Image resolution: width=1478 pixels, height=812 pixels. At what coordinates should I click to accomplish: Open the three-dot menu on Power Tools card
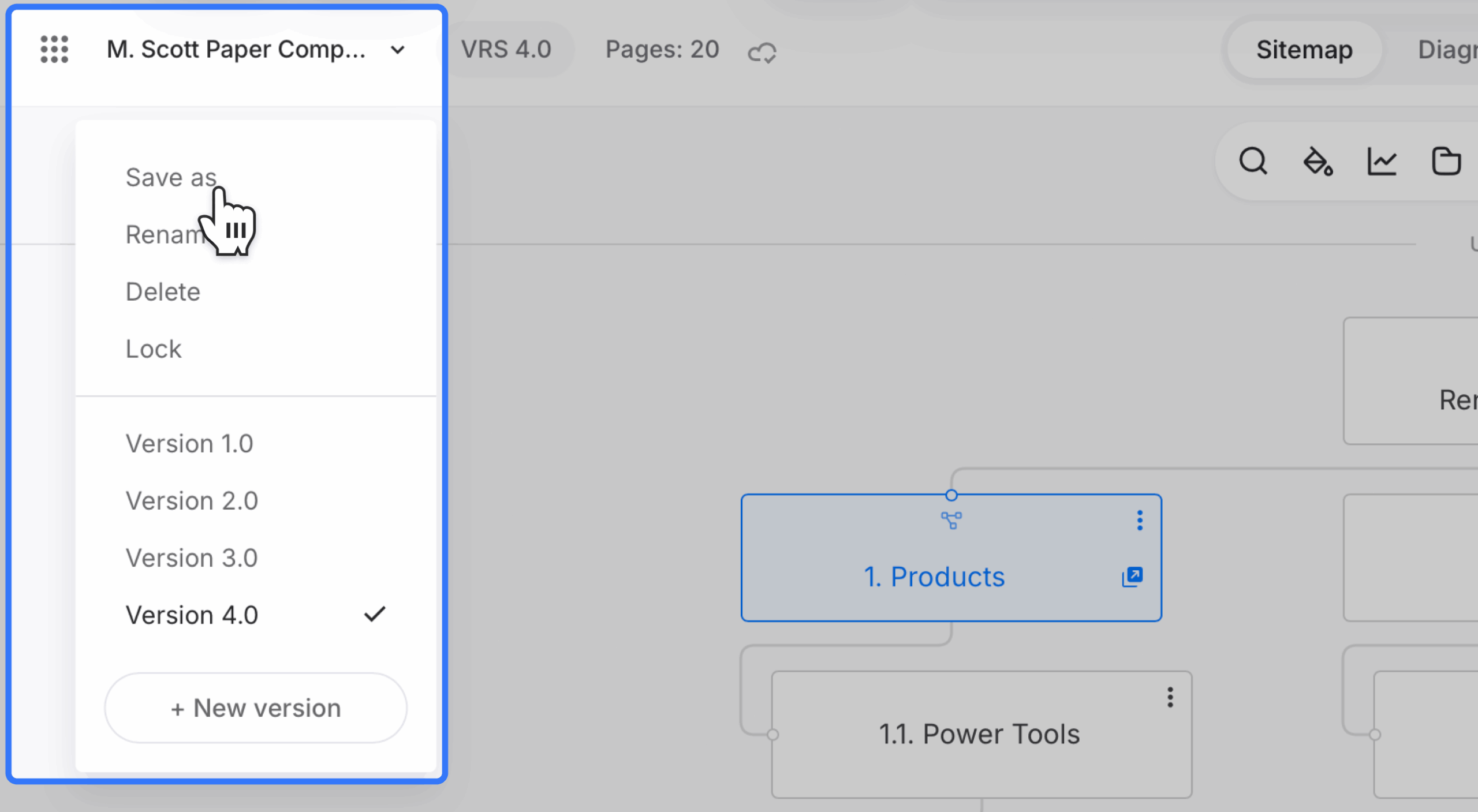pyautogui.click(x=1170, y=697)
